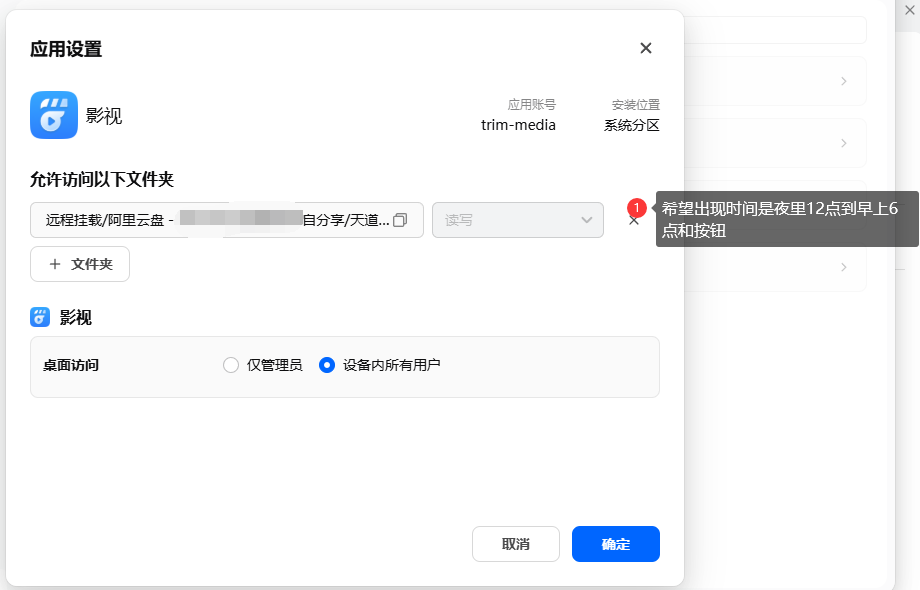
Task: Select the 仅管理员 radio option
Action: pyautogui.click(x=231, y=365)
